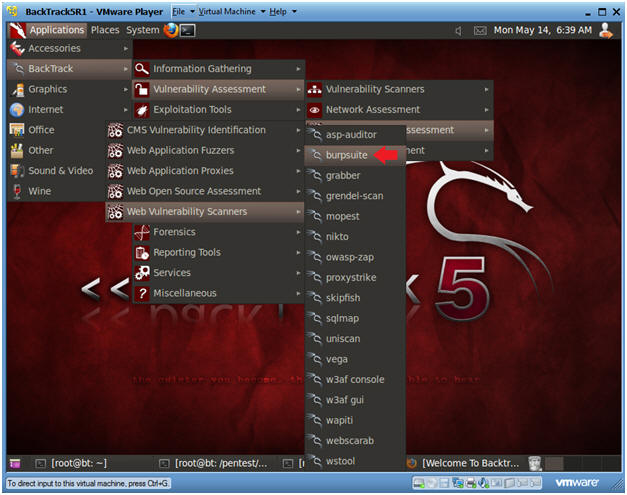Click the user session icon
627x495 pixels.
pyautogui.click(x=606, y=30)
